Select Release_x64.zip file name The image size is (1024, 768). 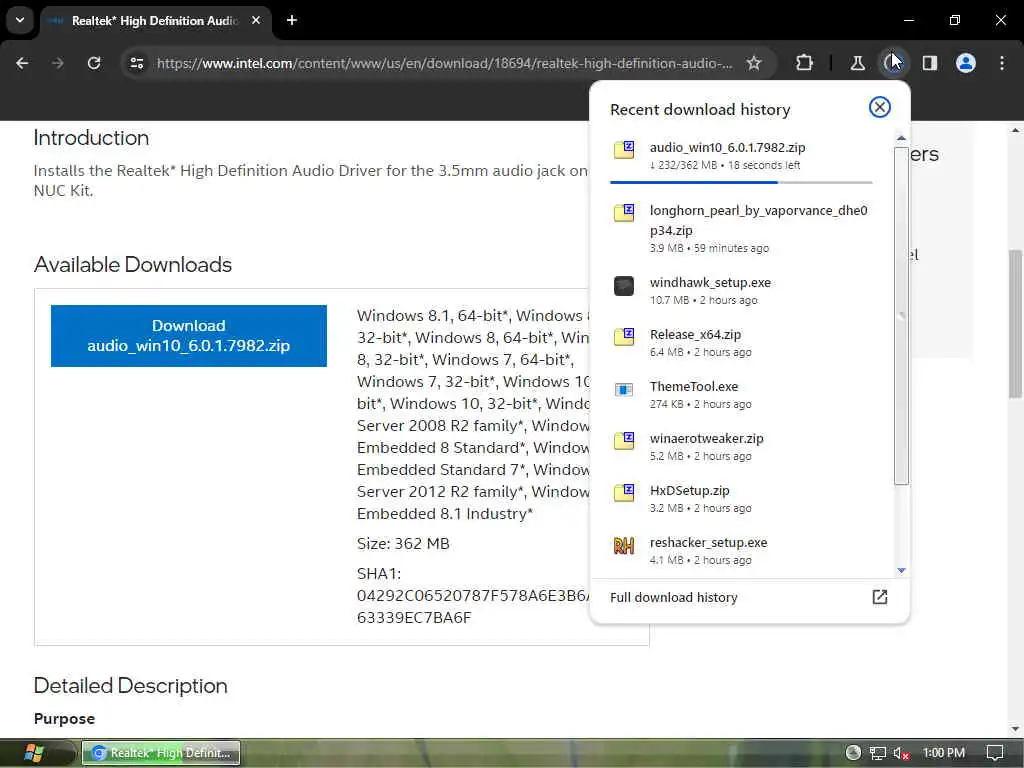point(695,334)
